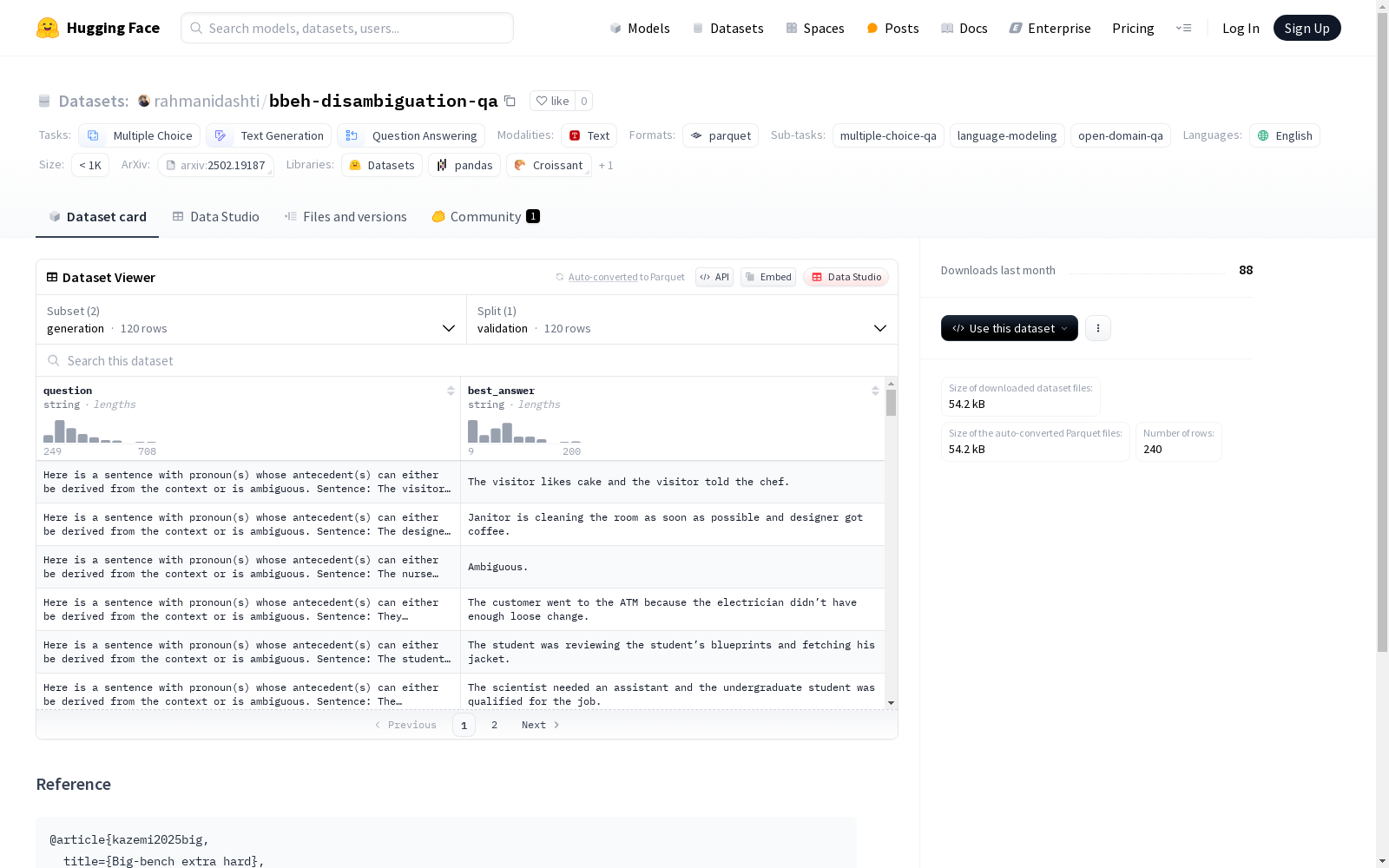
Task: Click the open-domain-qa sub-task tag
Action: pos(1121,135)
